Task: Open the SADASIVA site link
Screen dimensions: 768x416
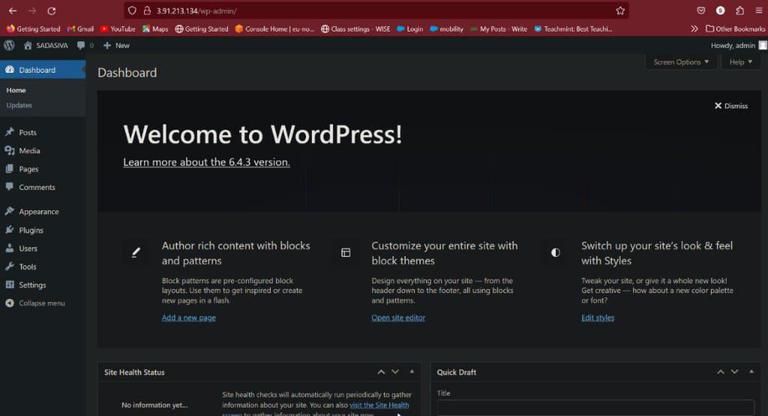Action: [x=46, y=46]
